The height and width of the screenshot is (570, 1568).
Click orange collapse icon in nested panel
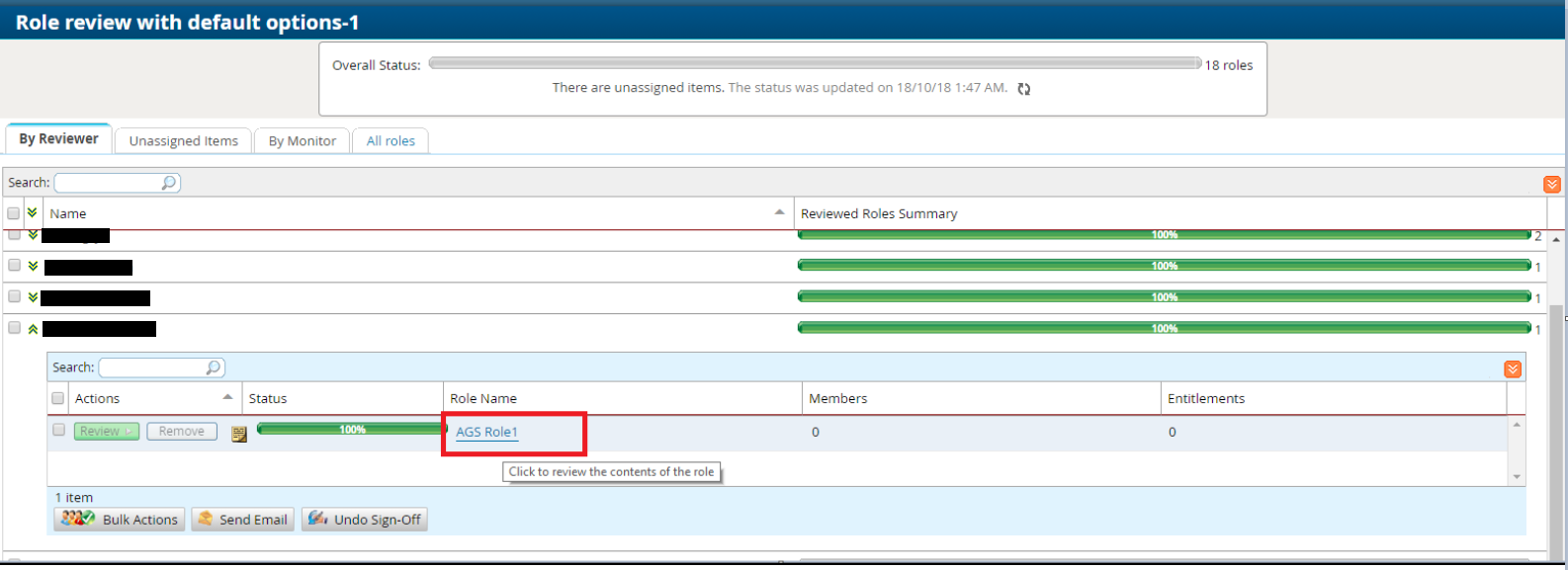[x=1512, y=369]
